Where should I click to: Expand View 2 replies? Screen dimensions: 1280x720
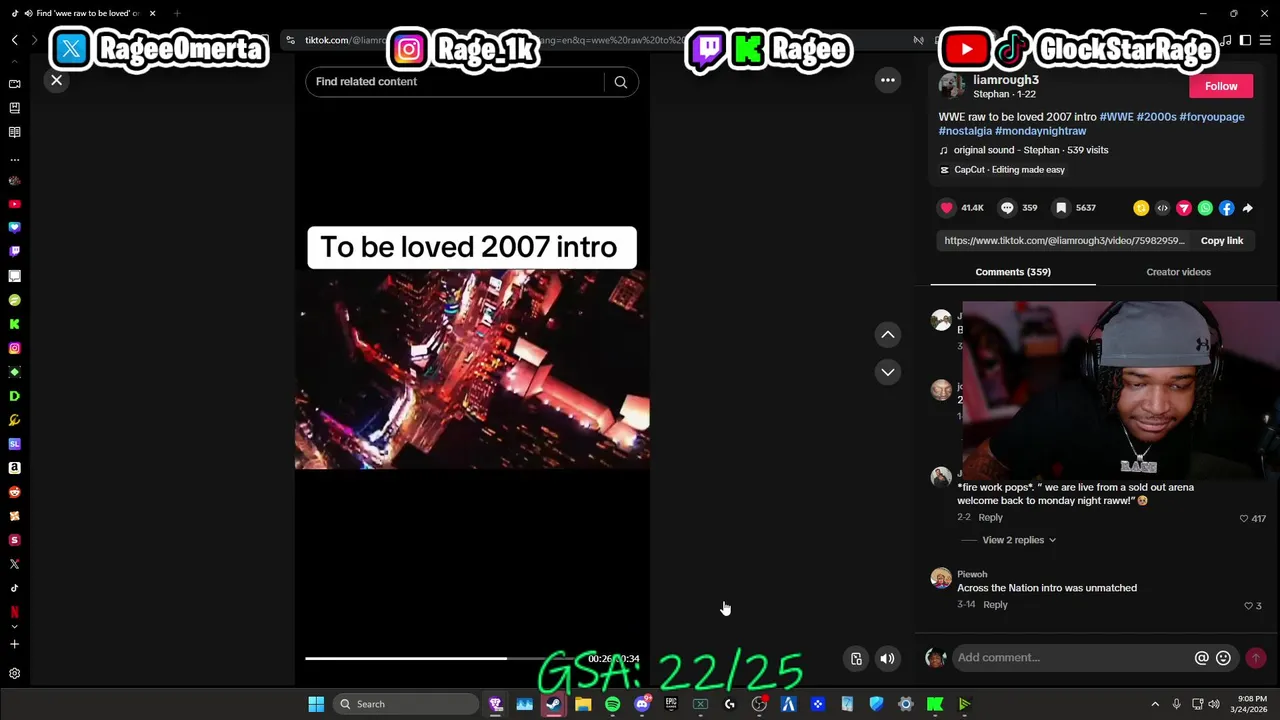tap(1019, 540)
